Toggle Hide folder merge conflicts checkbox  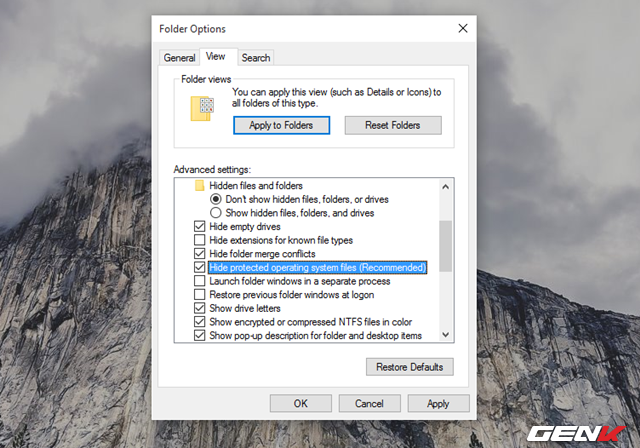[x=200, y=254]
